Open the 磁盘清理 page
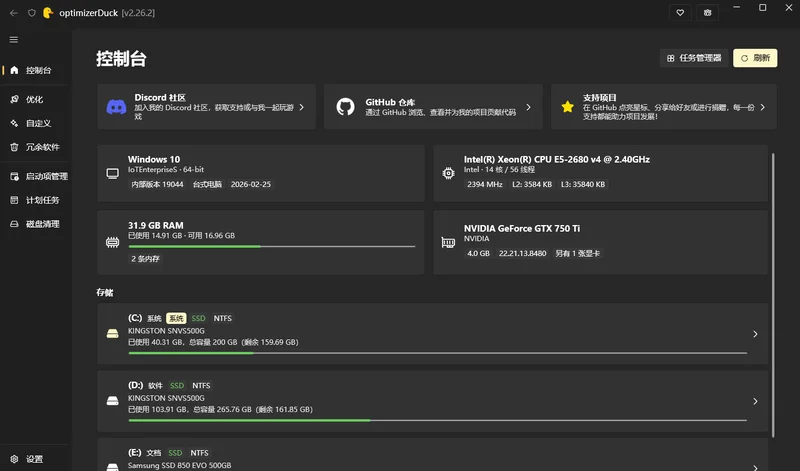This screenshot has width=800, height=471. click(x=36, y=224)
